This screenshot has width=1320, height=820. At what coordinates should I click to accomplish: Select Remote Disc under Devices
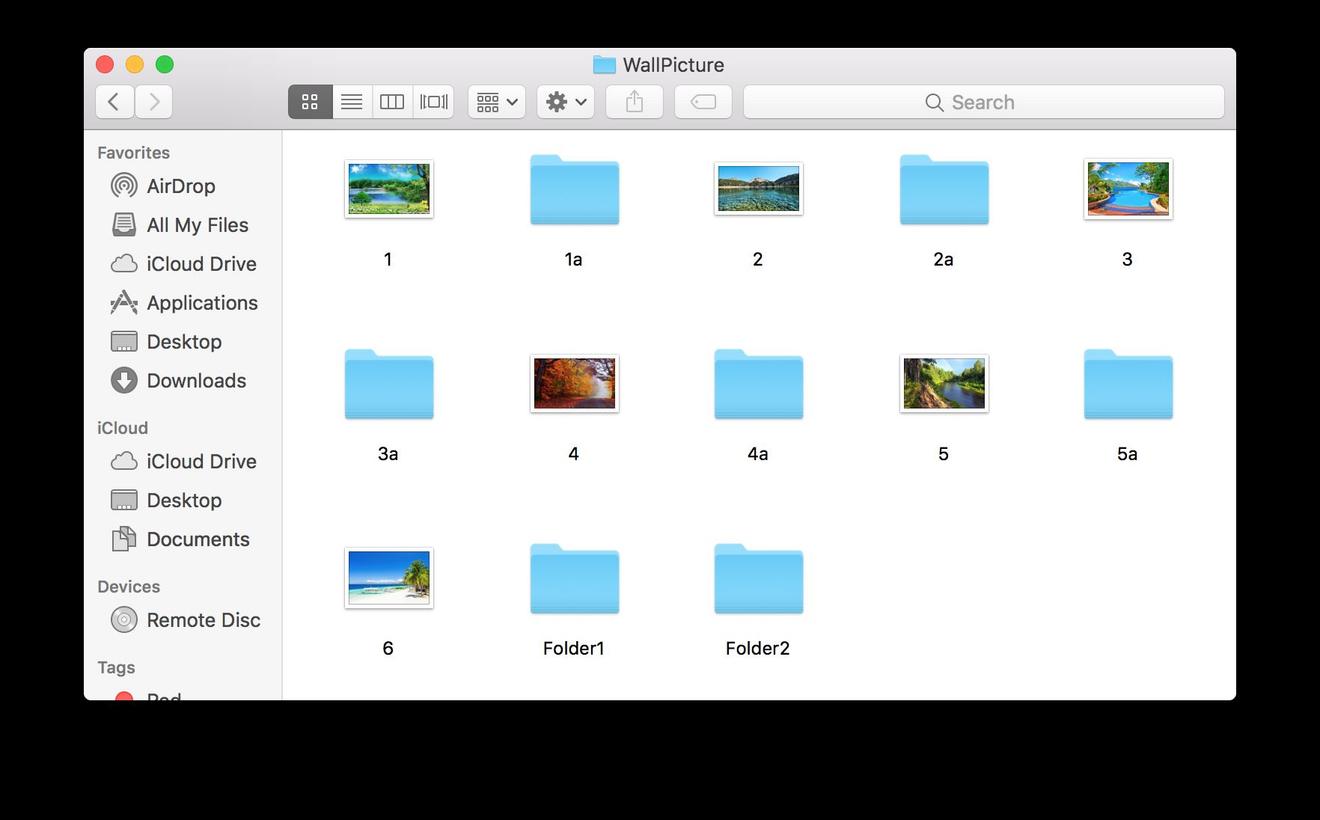pyautogui.click(x=203, y=620)
